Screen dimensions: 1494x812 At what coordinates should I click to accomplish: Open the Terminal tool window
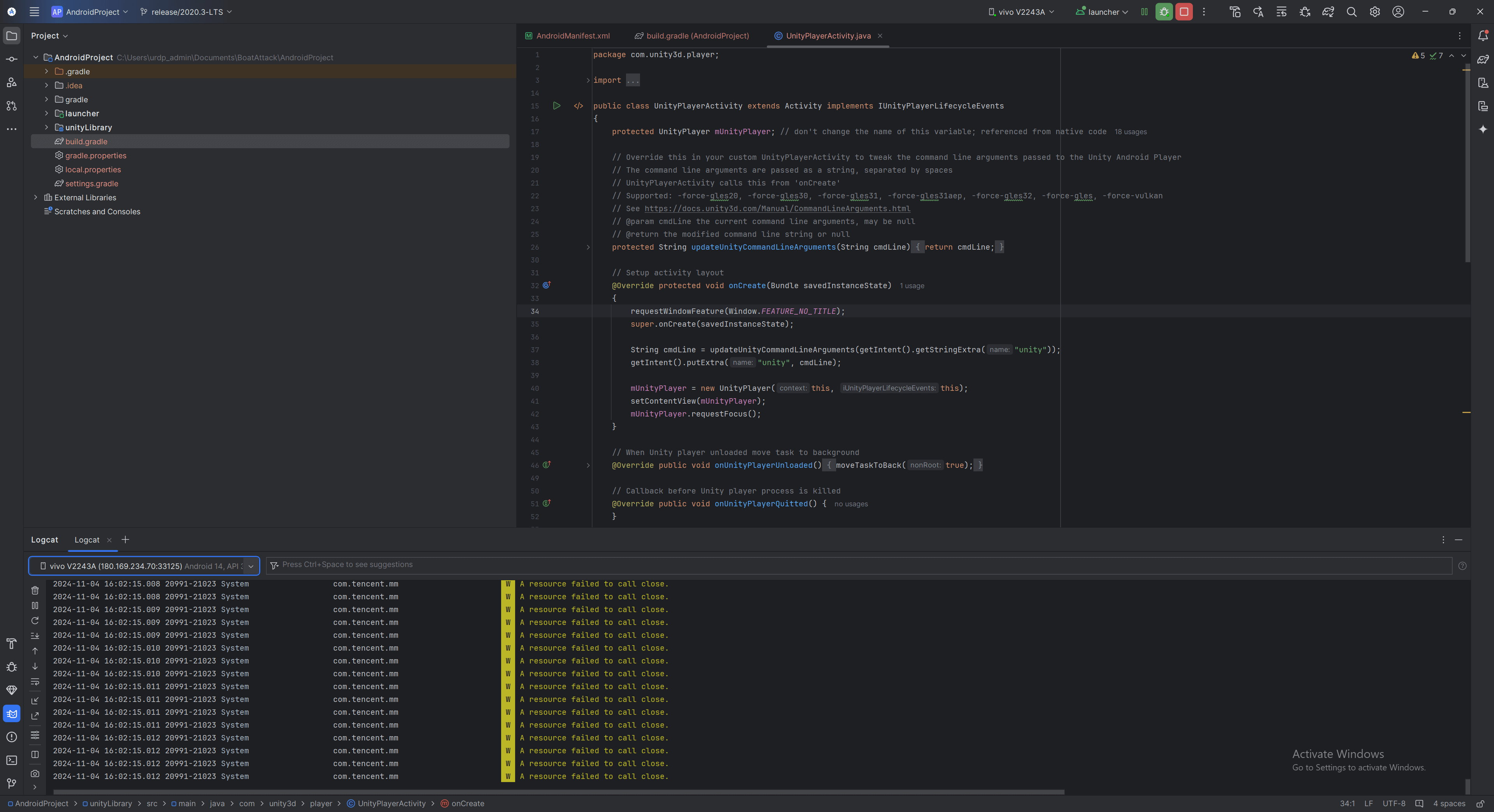pos(12,760)
